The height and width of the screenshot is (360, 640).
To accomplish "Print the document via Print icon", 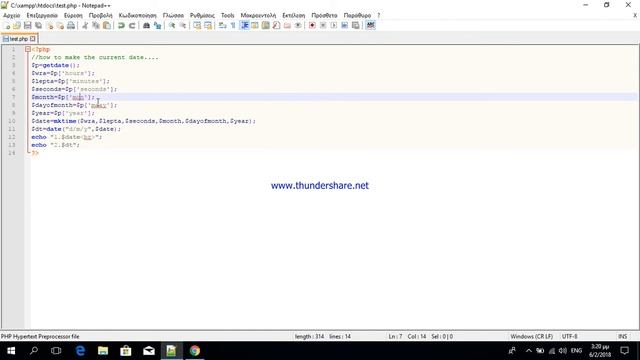I will pos(71,25).
